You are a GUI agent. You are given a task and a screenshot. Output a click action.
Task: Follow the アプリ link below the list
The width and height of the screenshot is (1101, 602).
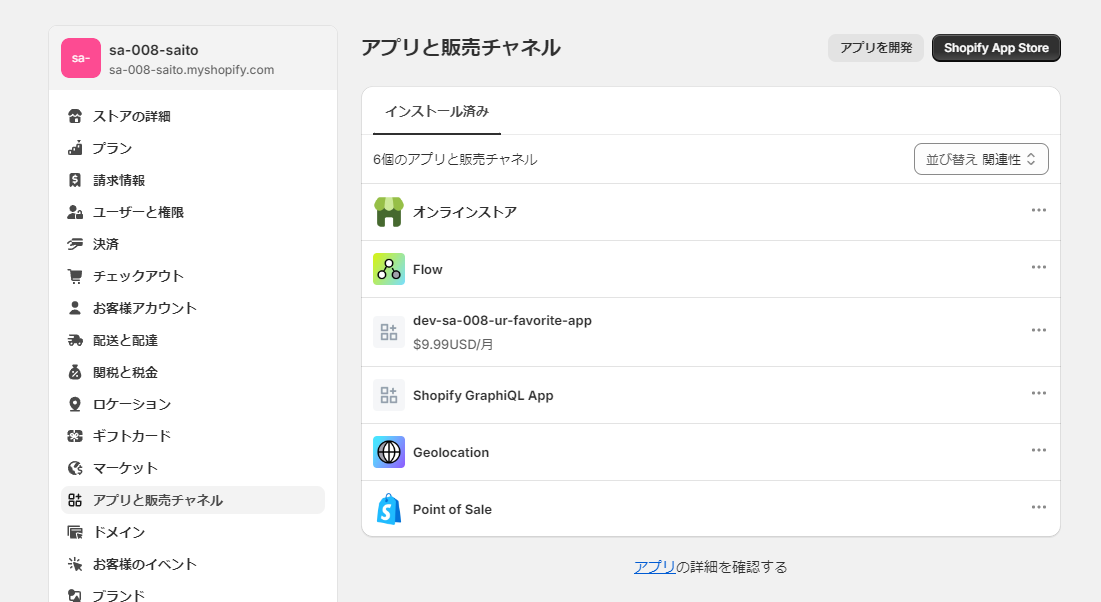[654, 567]
